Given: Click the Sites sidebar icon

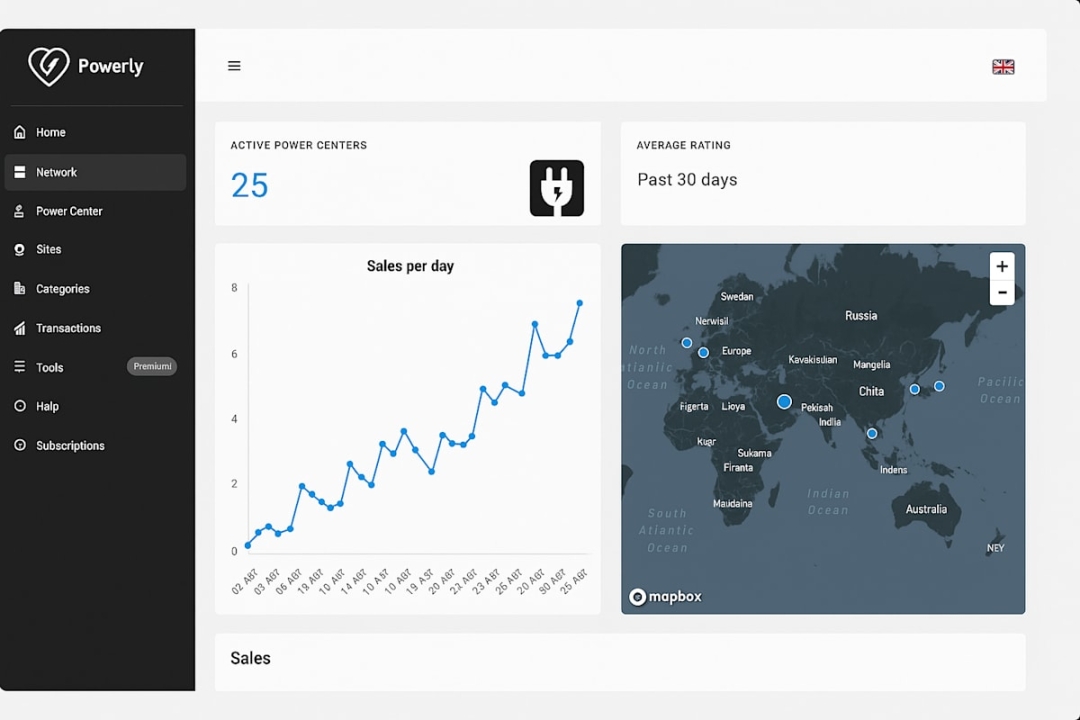Looking at the screenshot, I should pyautogui.click(x=19, y=249).
